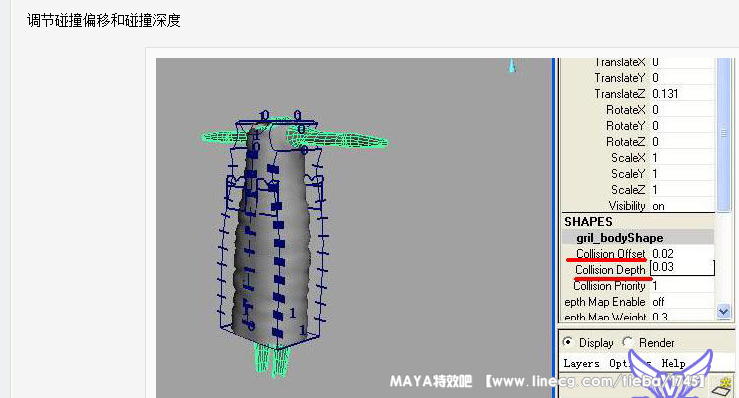Viewport: 739px width, 398px height.
Task: Select the Render radio button
Action: pyautogui.click(x=627, y=342)
